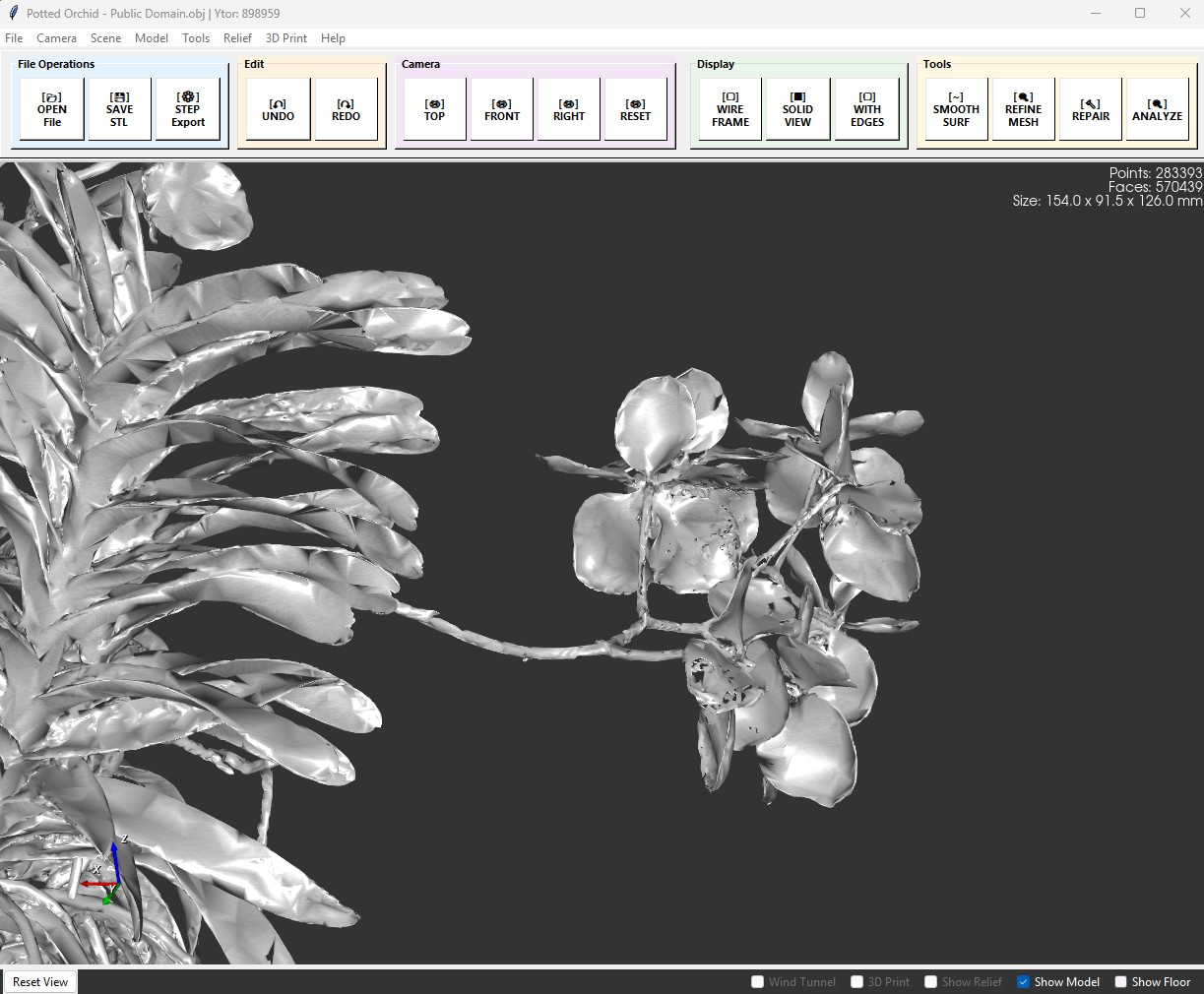Expand the 3D Print menu
1204x994 pixels.
(286, 38)
